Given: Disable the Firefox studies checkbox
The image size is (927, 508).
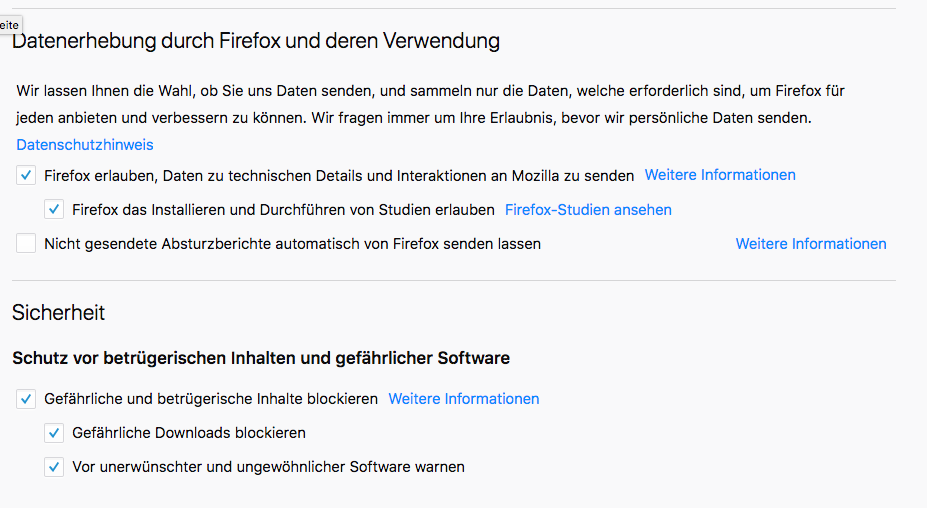Looking at the screenshot, I should click(x=54, y=210).
